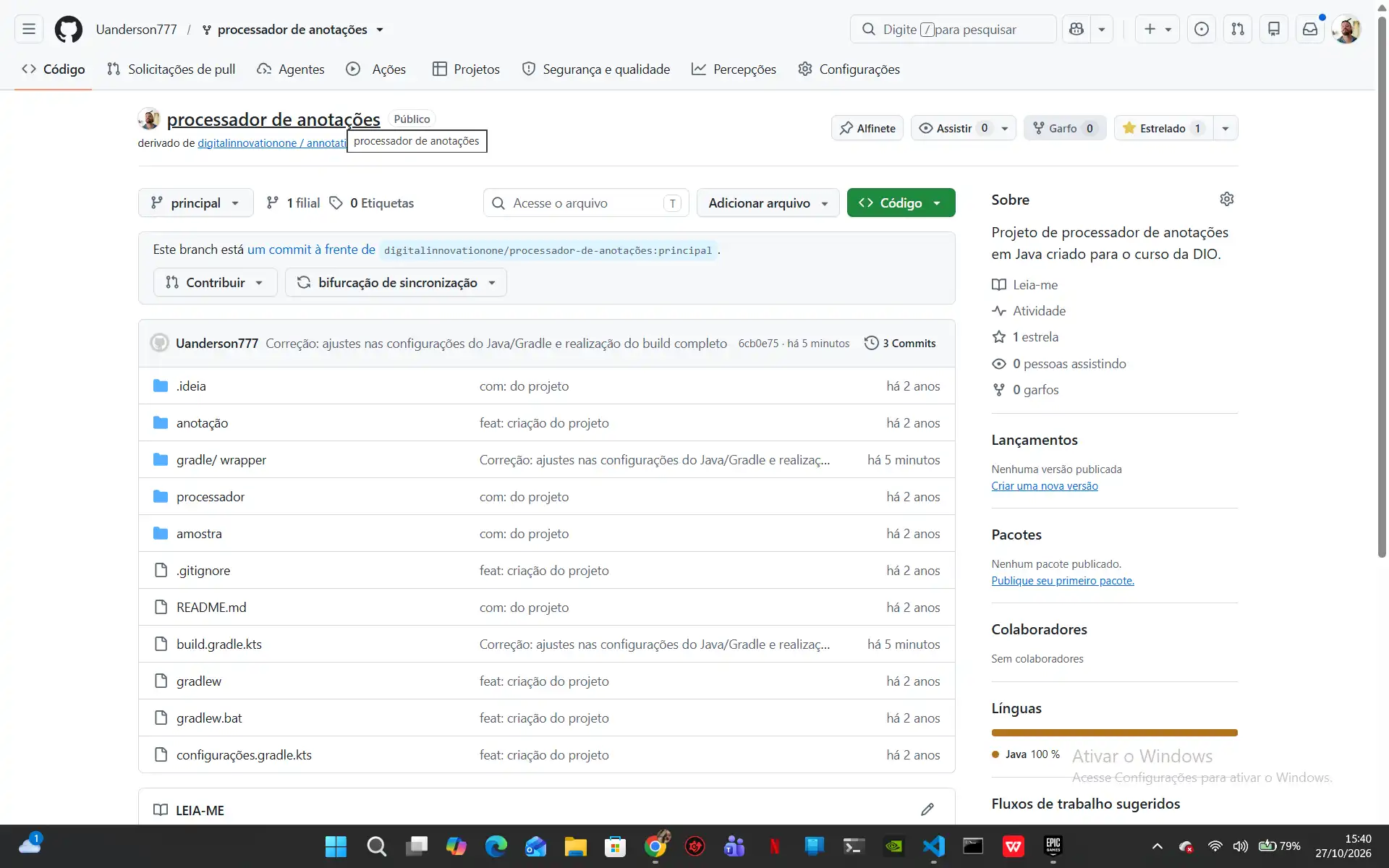Screen dimensions: 1389x868
Task: Open File Explorer from taskbar
Action: [576, 846]
